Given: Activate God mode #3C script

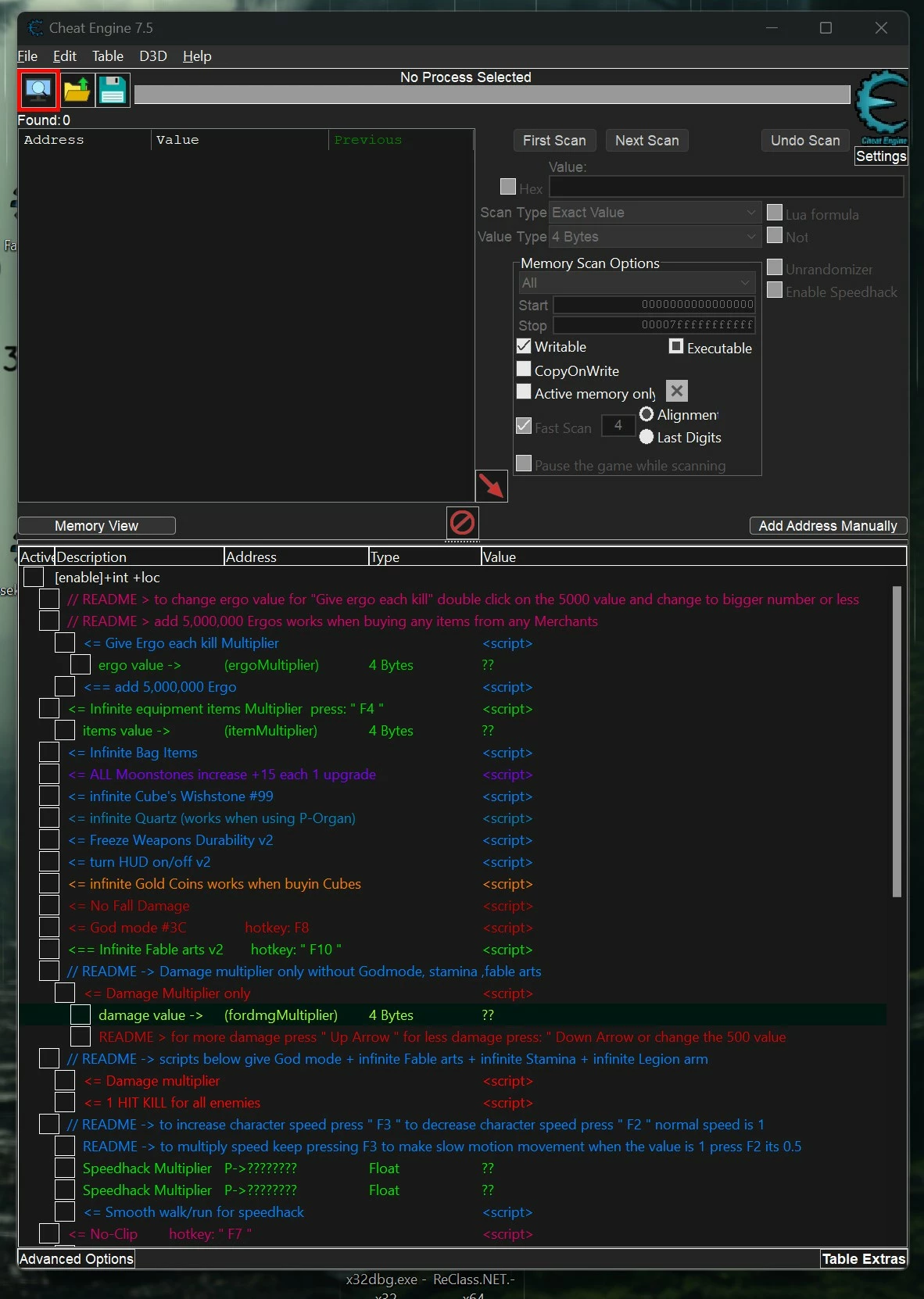Looking at the screenshot, I should tap(49, 928).
